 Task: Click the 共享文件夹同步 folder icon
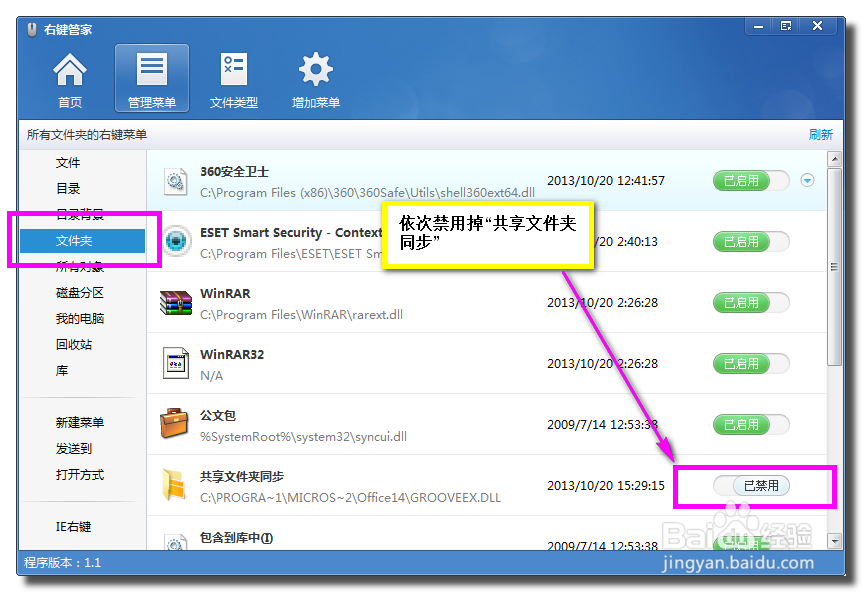(174, 485)
